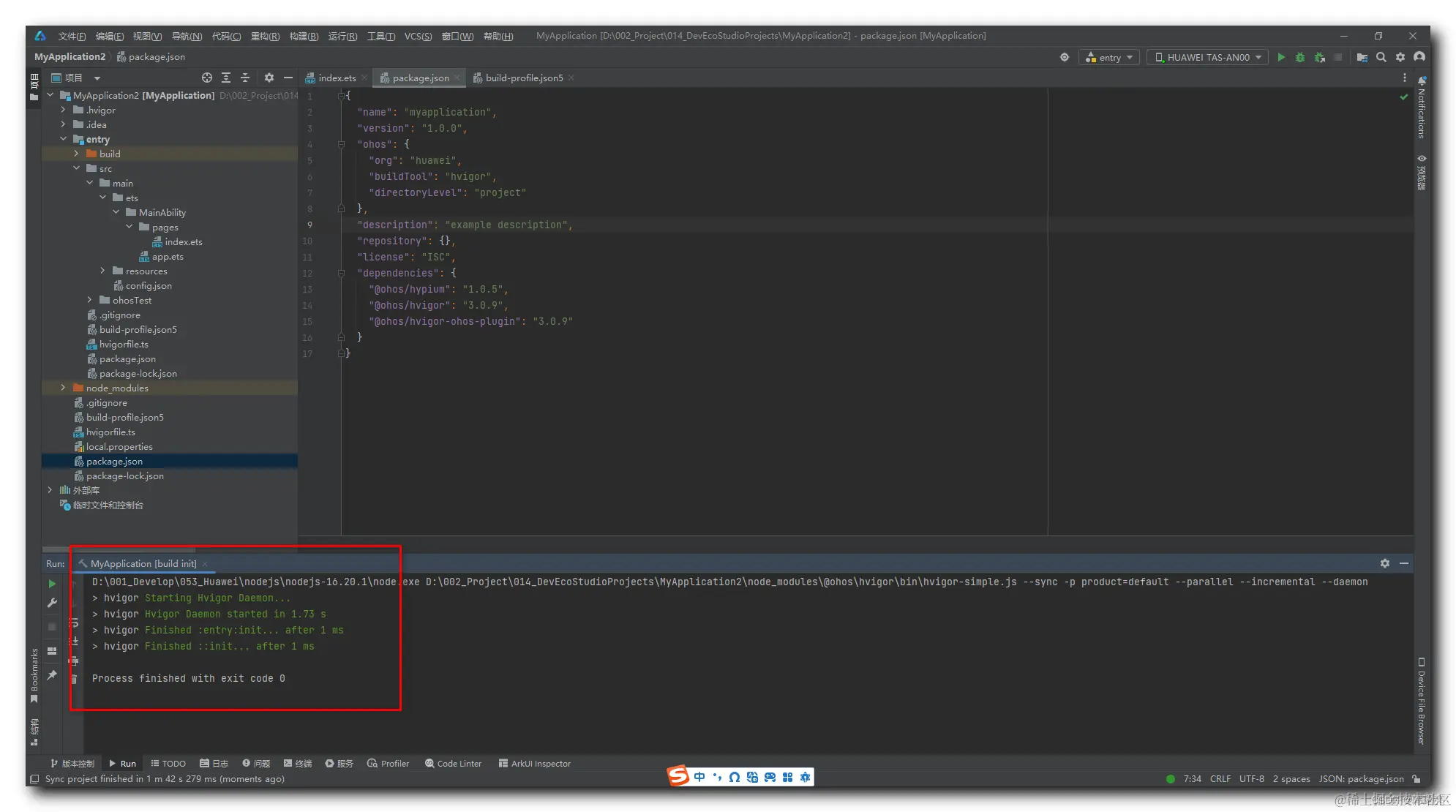Viewport: 1456px width, 812px height.
Task: Select hvigorfile.ts under entry folder
Action: 124,344
